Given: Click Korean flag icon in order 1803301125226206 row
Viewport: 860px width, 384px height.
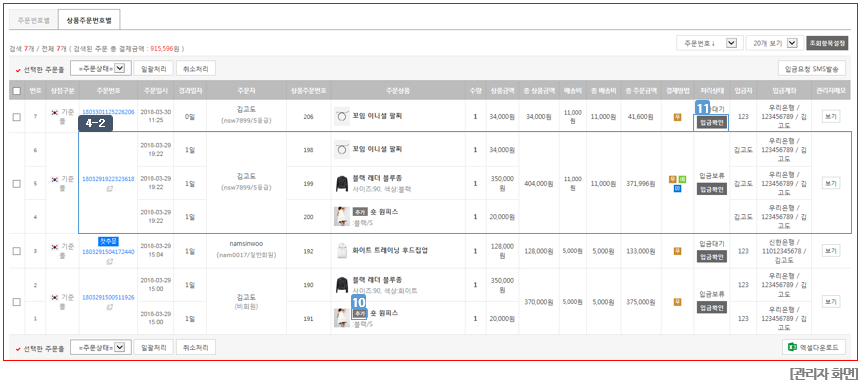Looking at the screenshot, I should click(x=54, y=112).
